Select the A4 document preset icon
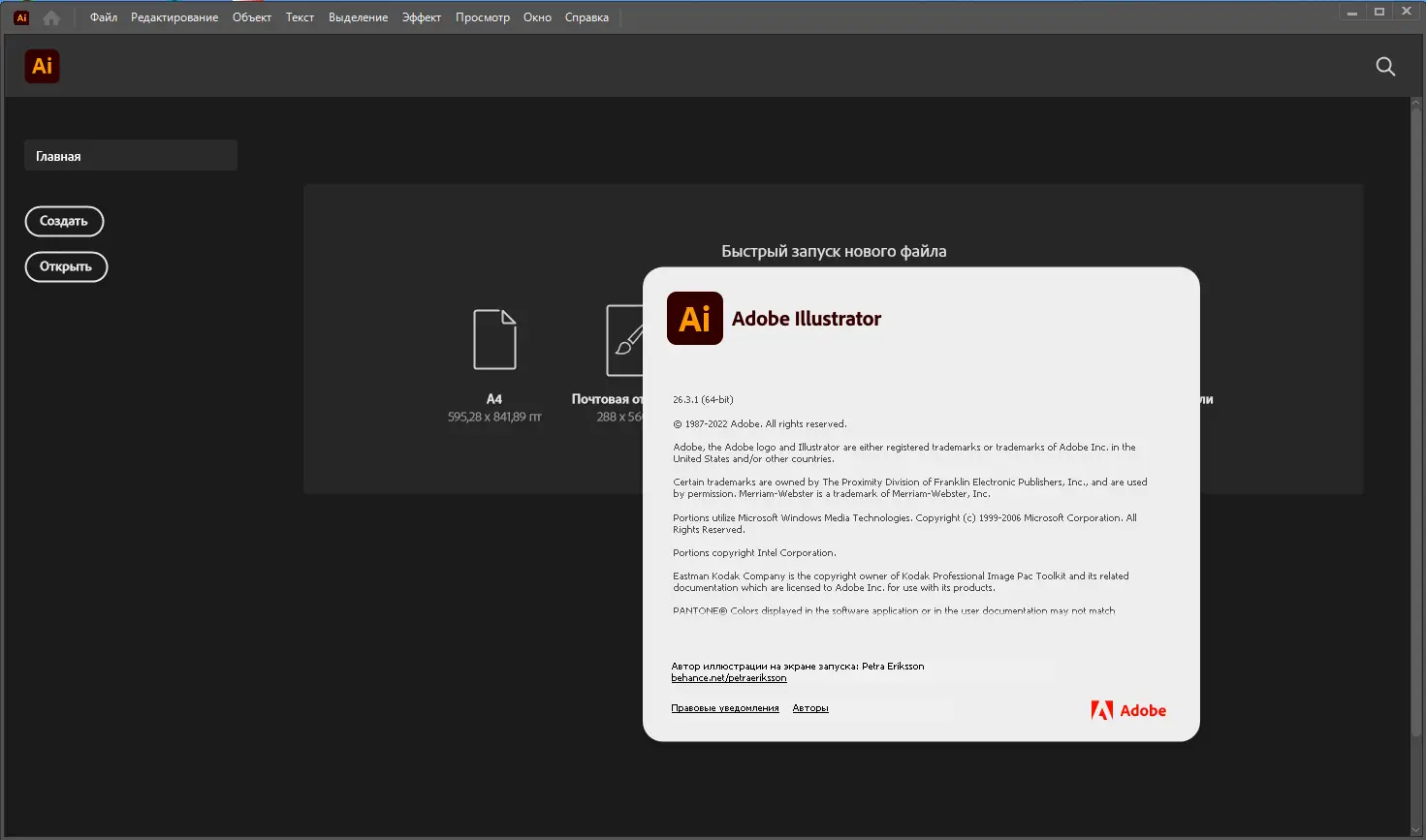Screen dimensions: 1426x840 pos(495,339)
